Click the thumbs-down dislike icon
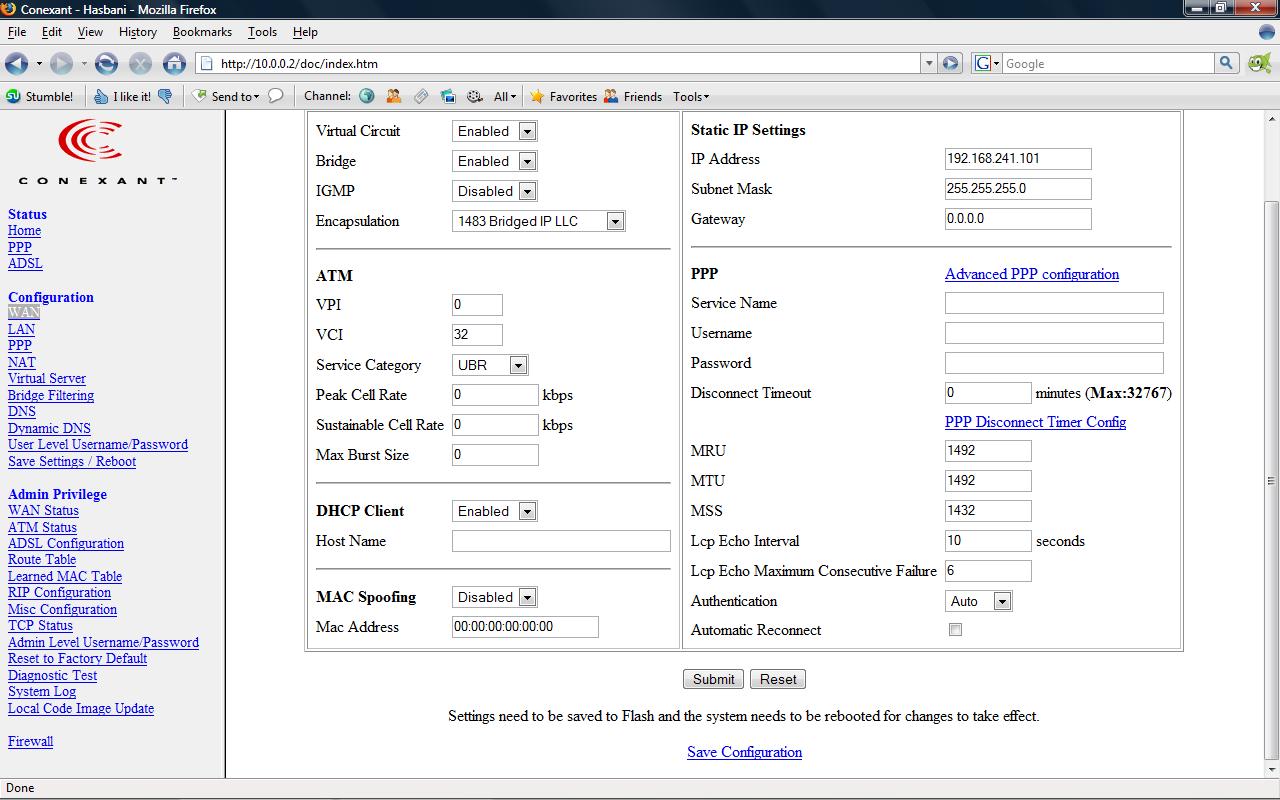The width and height of the screenshot is (1280, 800). tap(165, 97)
